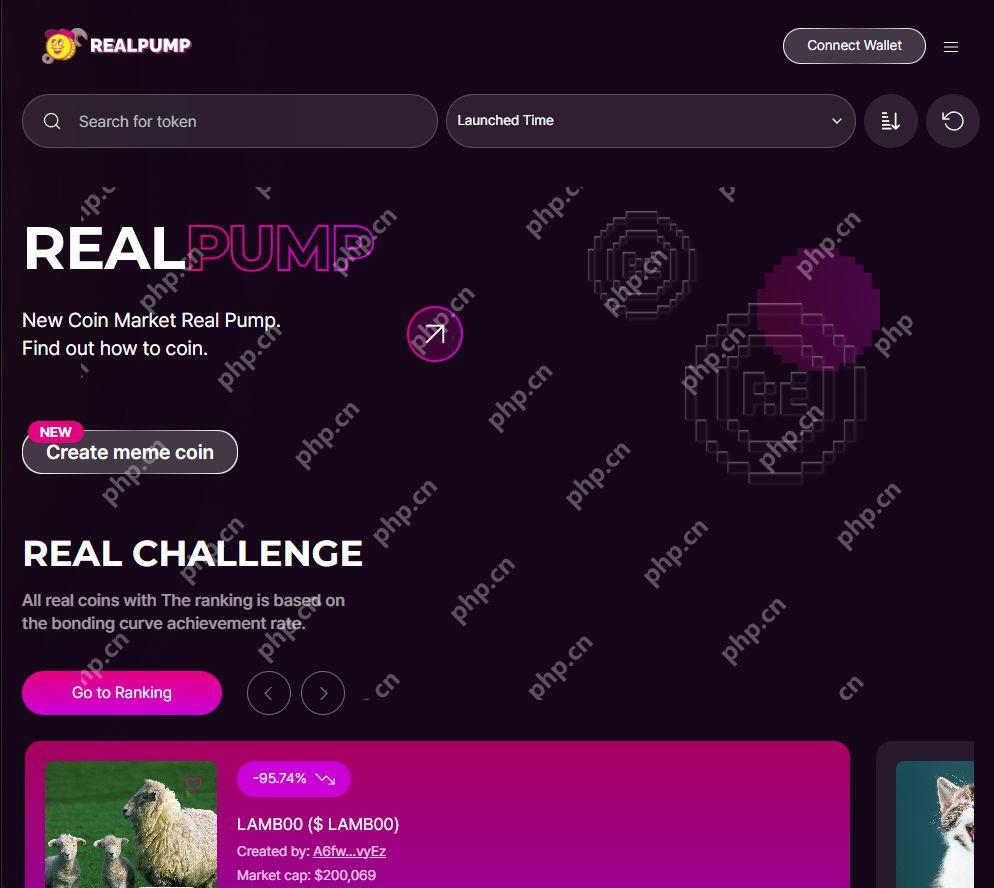This screenshot has width=994, height=888.
Task: Click the search magnifier icon
Action: (52, 121)
